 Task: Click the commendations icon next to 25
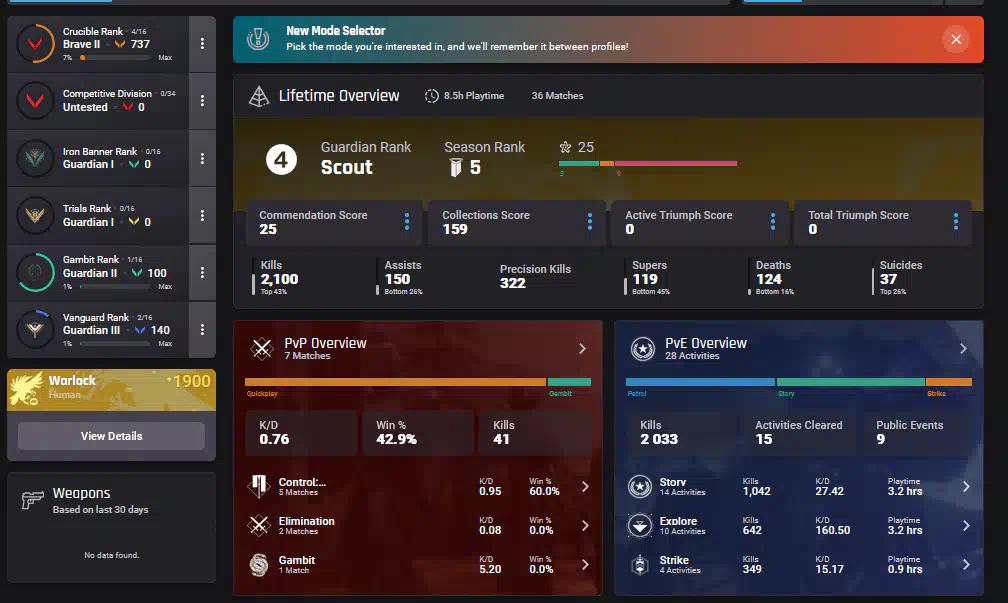tap(566, 147)
